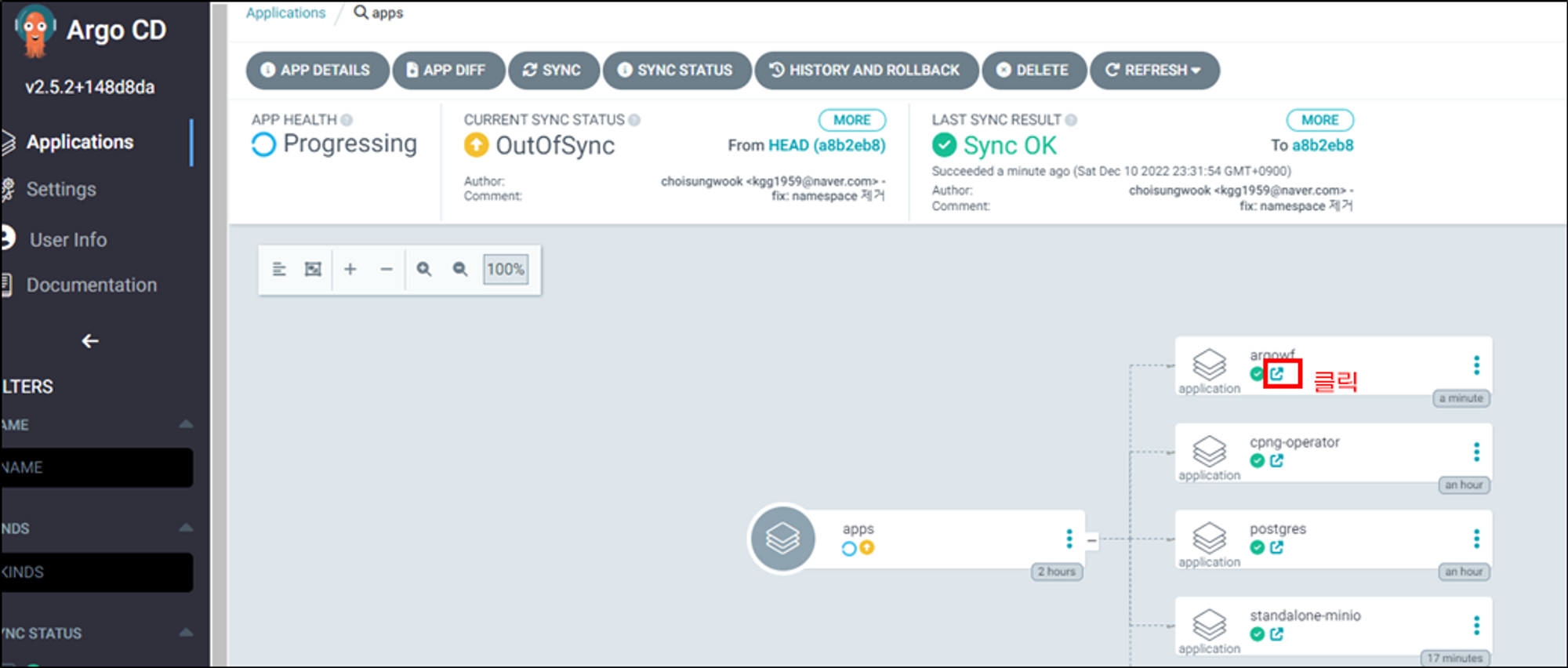Open Settings in the sidebar
Screen dimensions: 1568x668
pos(61,189)
